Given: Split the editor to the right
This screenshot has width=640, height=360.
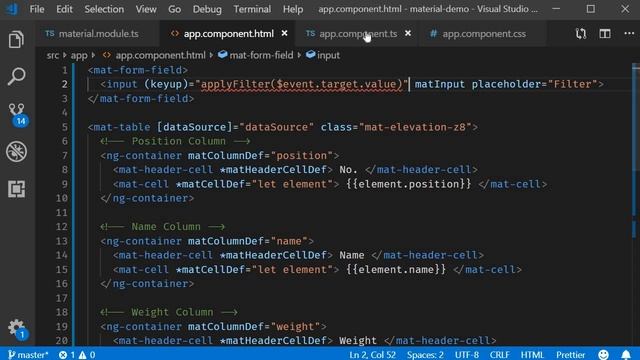Looking at the screenshot, I should (x=605, y=34).
